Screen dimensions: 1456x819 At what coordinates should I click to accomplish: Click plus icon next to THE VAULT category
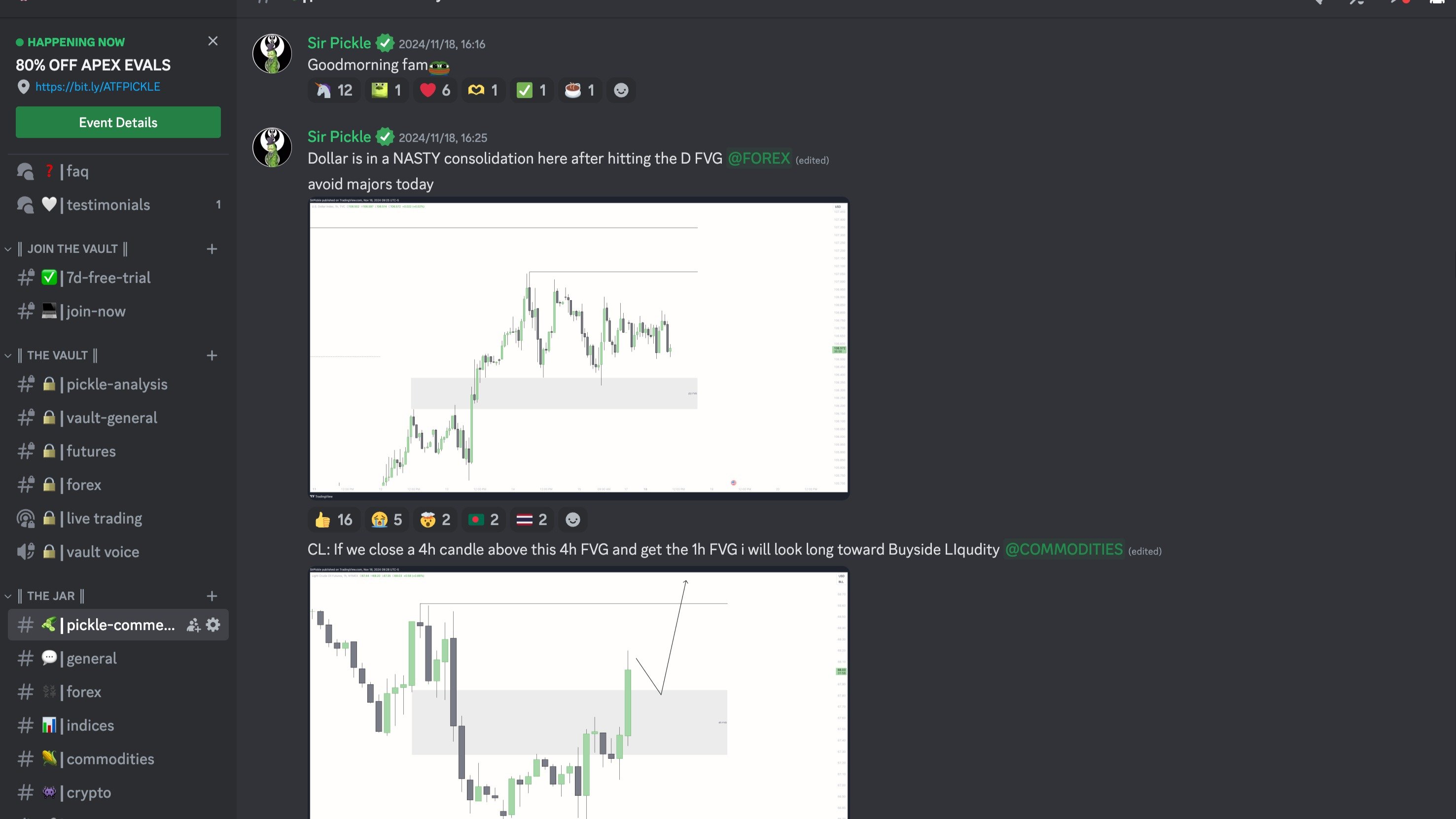(x=212, y=356)
